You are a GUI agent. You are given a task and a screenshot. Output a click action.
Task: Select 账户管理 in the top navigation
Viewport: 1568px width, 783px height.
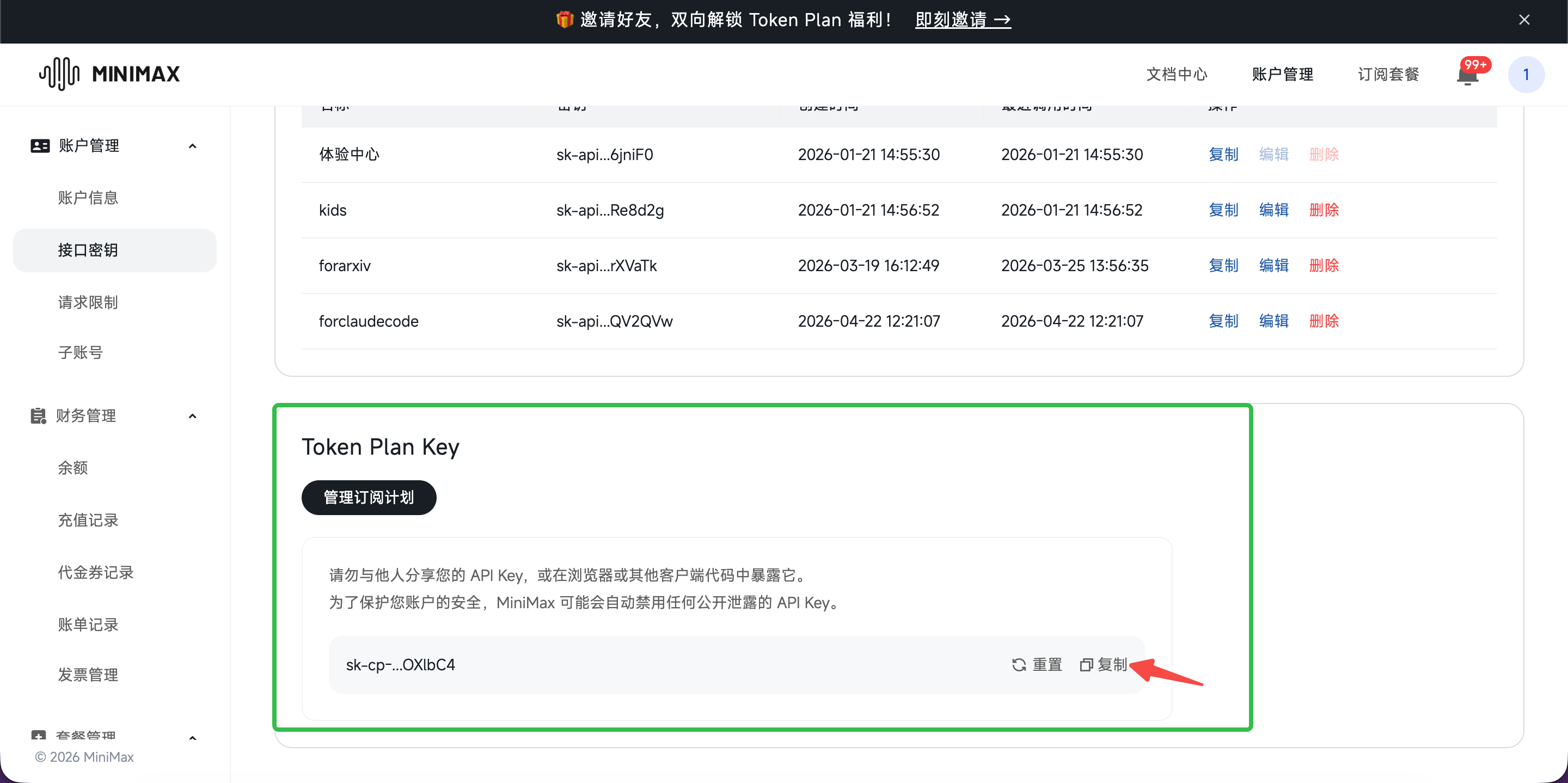1283,74
